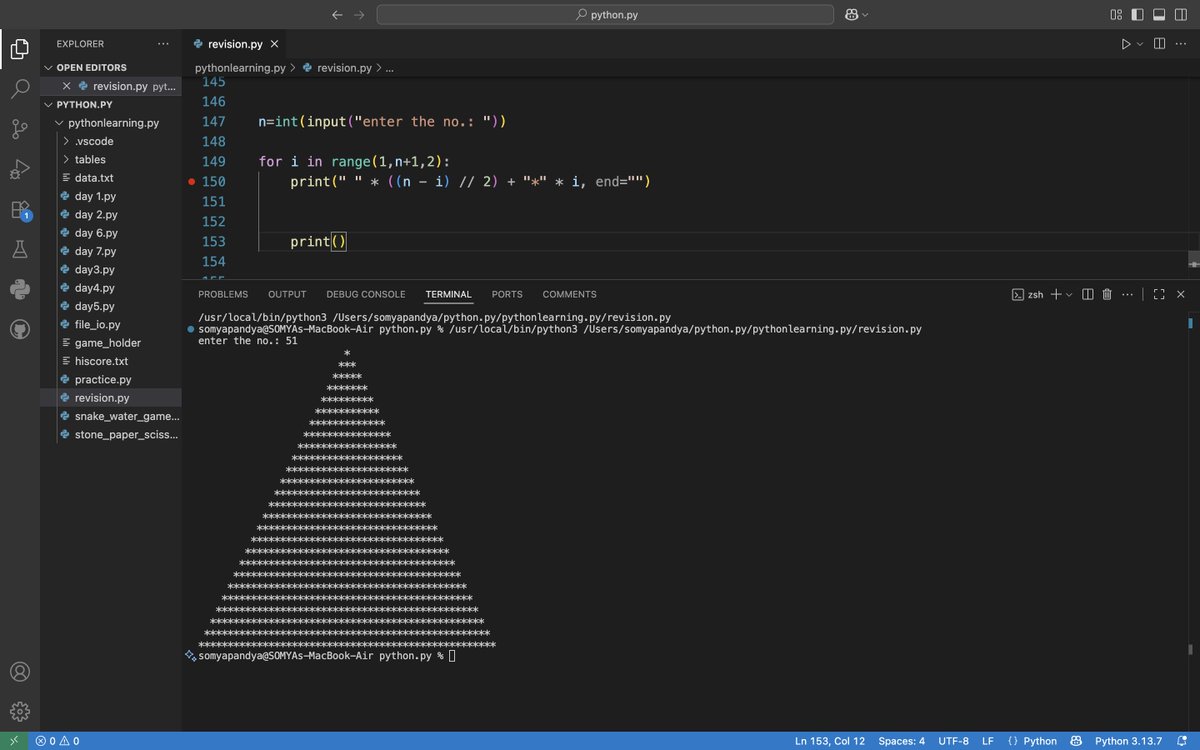
Task: Select the Source Control icon
Action: (20, 129)
